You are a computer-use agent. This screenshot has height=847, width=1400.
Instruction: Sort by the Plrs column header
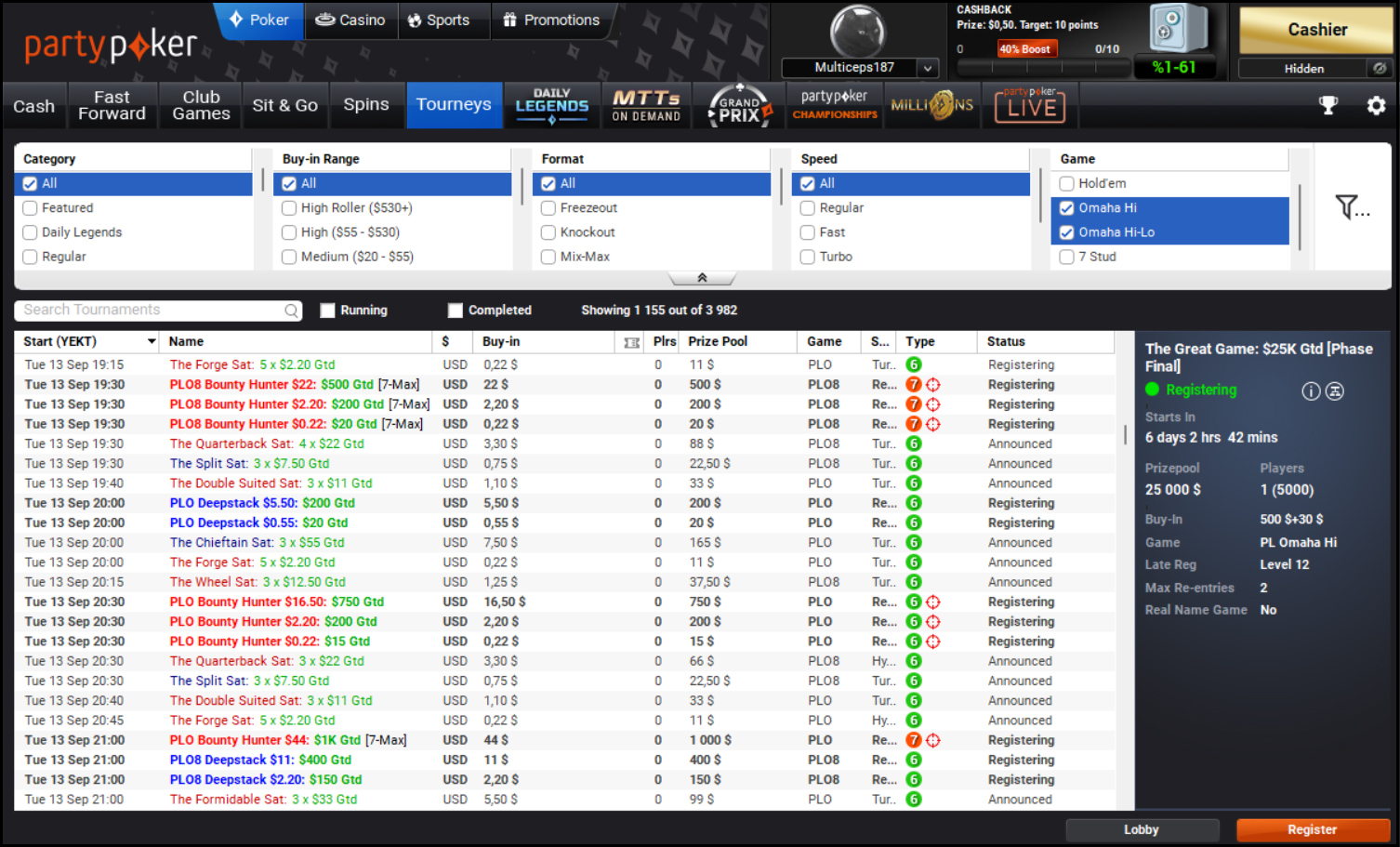(664, 342)
